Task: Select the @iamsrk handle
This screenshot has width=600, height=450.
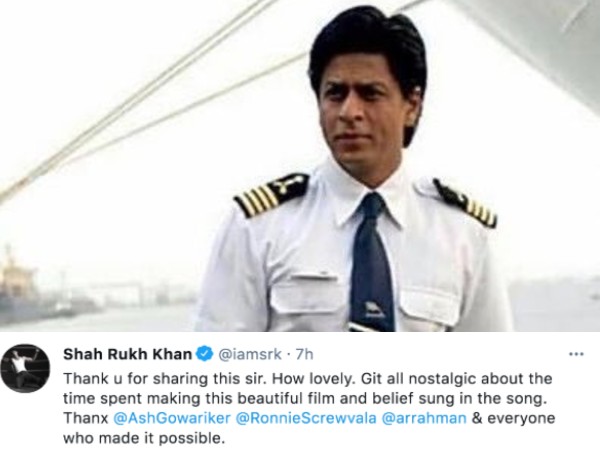Action: 250,354
